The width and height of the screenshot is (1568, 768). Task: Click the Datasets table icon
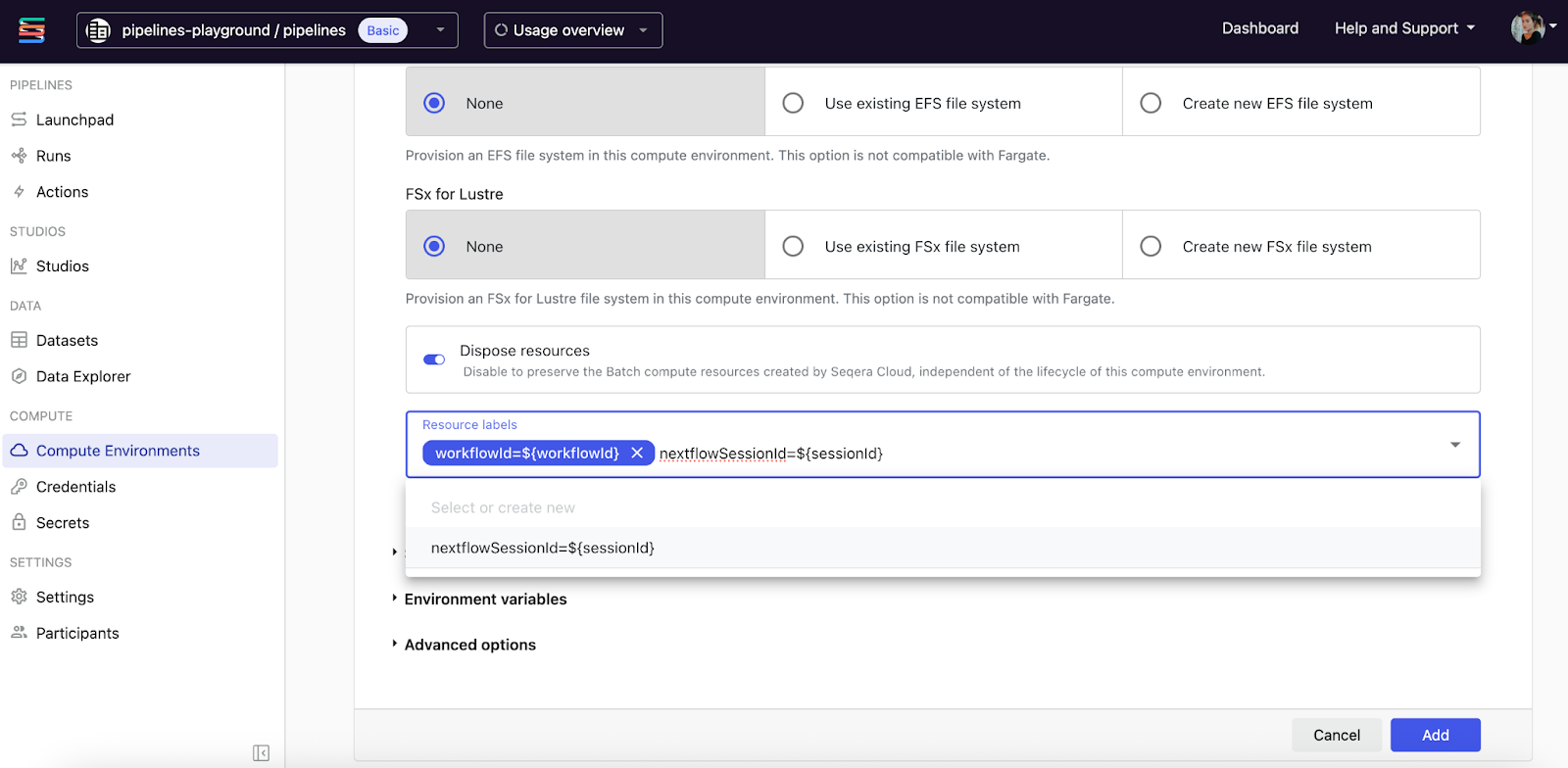click(19, 340)
